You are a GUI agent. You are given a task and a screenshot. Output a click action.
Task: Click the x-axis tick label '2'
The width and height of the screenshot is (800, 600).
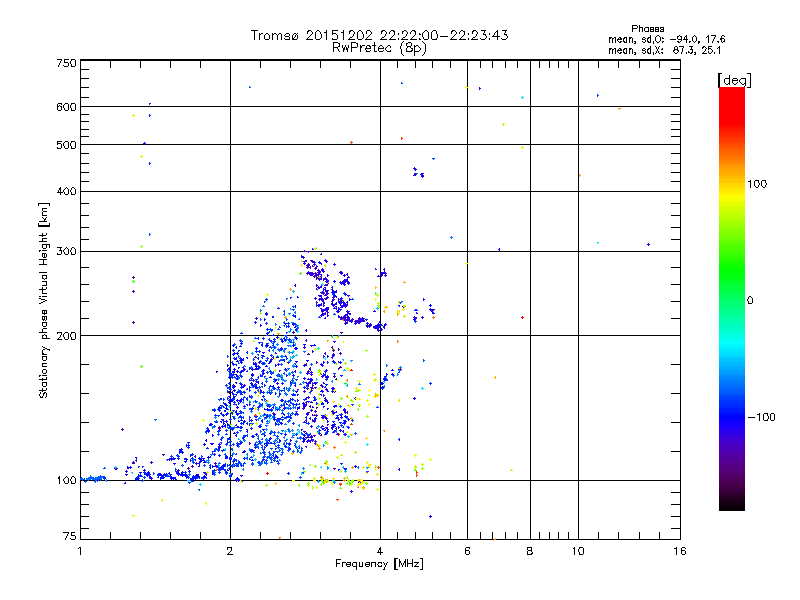coord(230,551)
